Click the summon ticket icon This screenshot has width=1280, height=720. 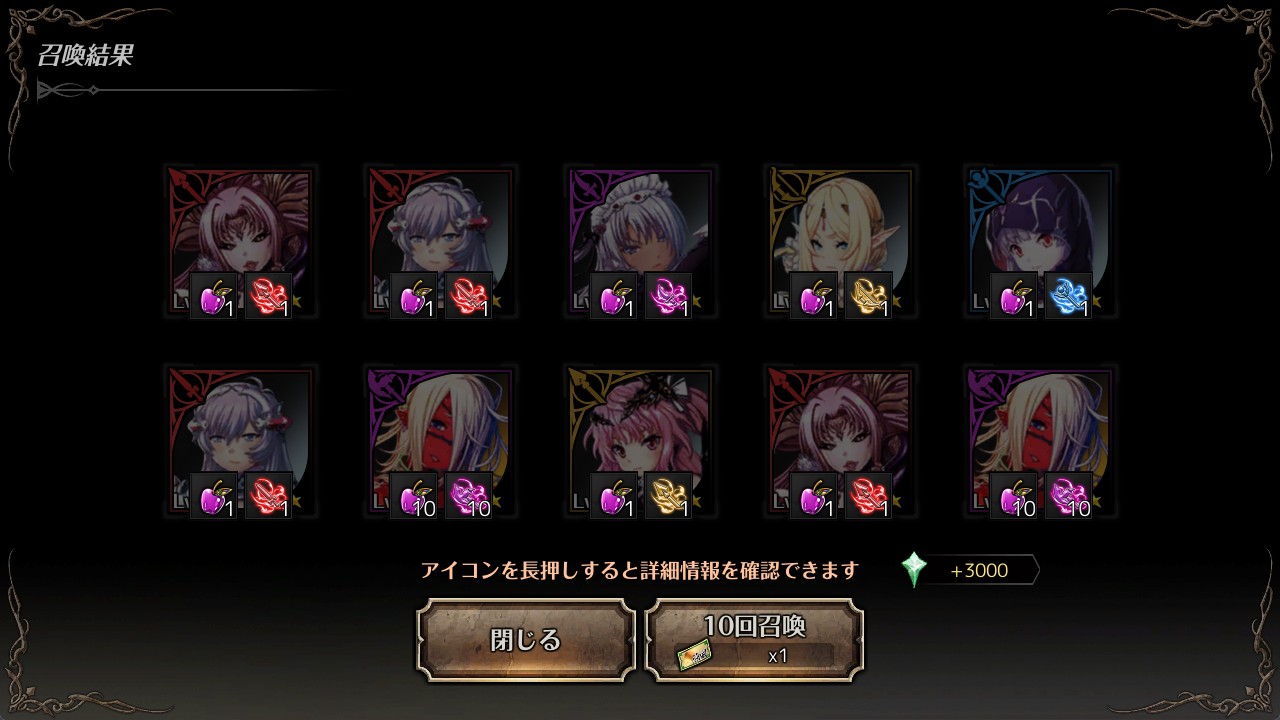click(x=695, y=656)
